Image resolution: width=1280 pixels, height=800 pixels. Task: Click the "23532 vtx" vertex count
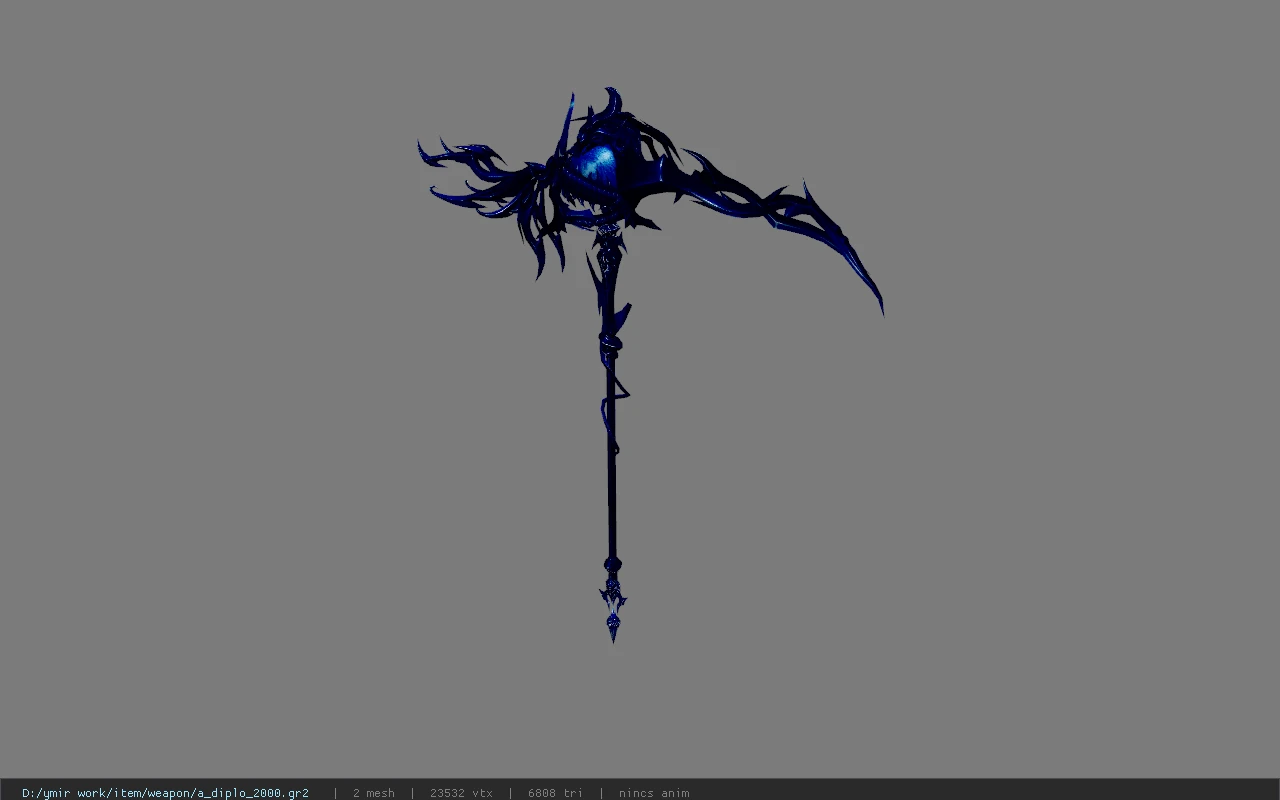pyautogui.click(x=461, y=793)
